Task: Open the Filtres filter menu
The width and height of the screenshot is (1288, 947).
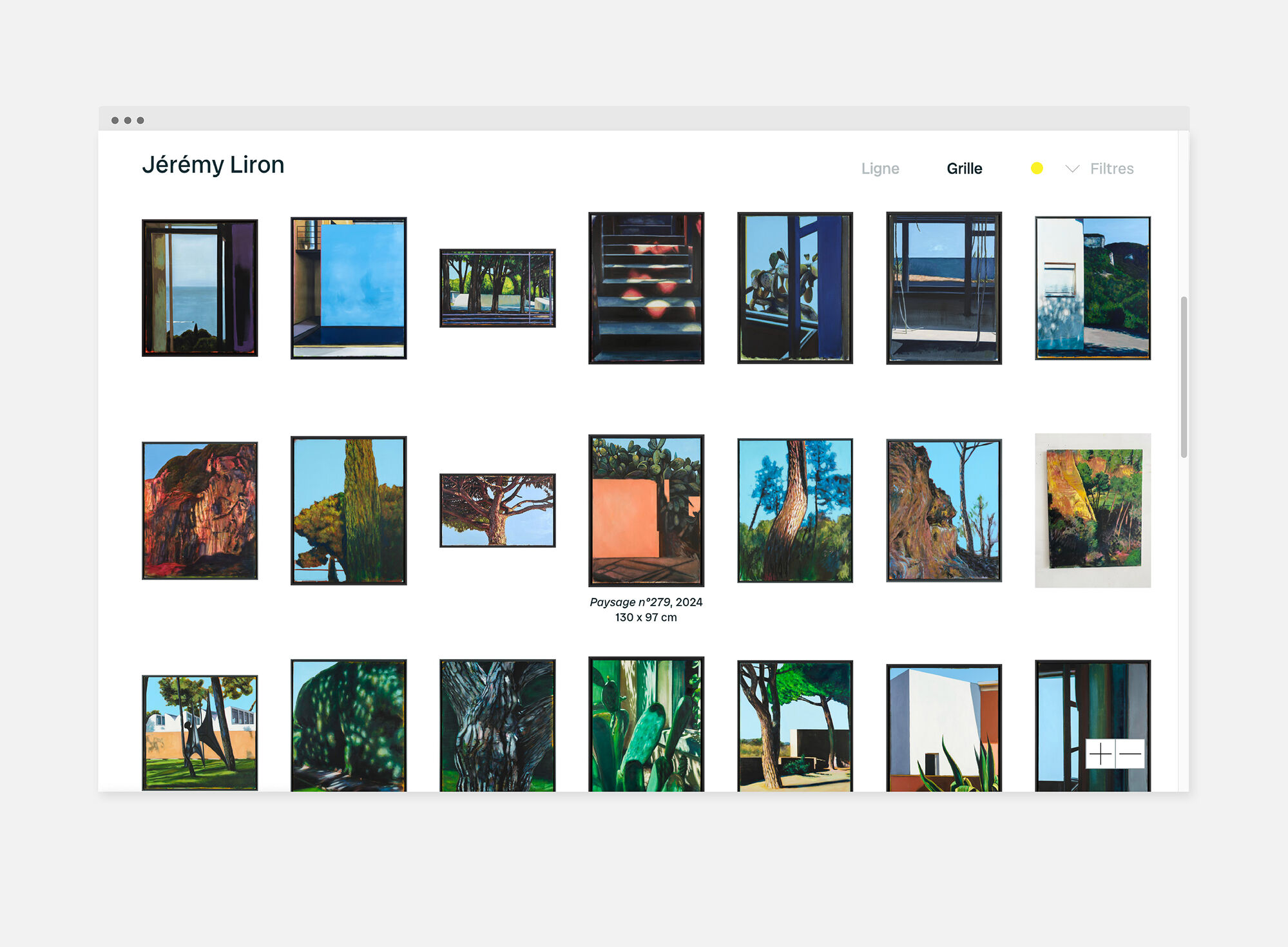Action: click(x=1111, y=169)
